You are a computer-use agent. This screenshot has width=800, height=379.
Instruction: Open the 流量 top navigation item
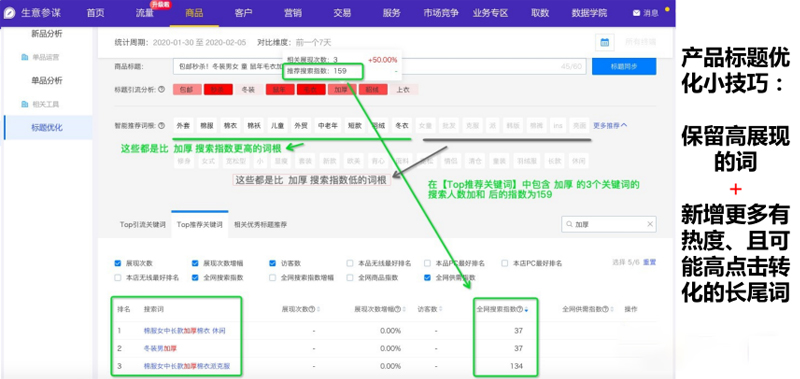pos(145,13)
